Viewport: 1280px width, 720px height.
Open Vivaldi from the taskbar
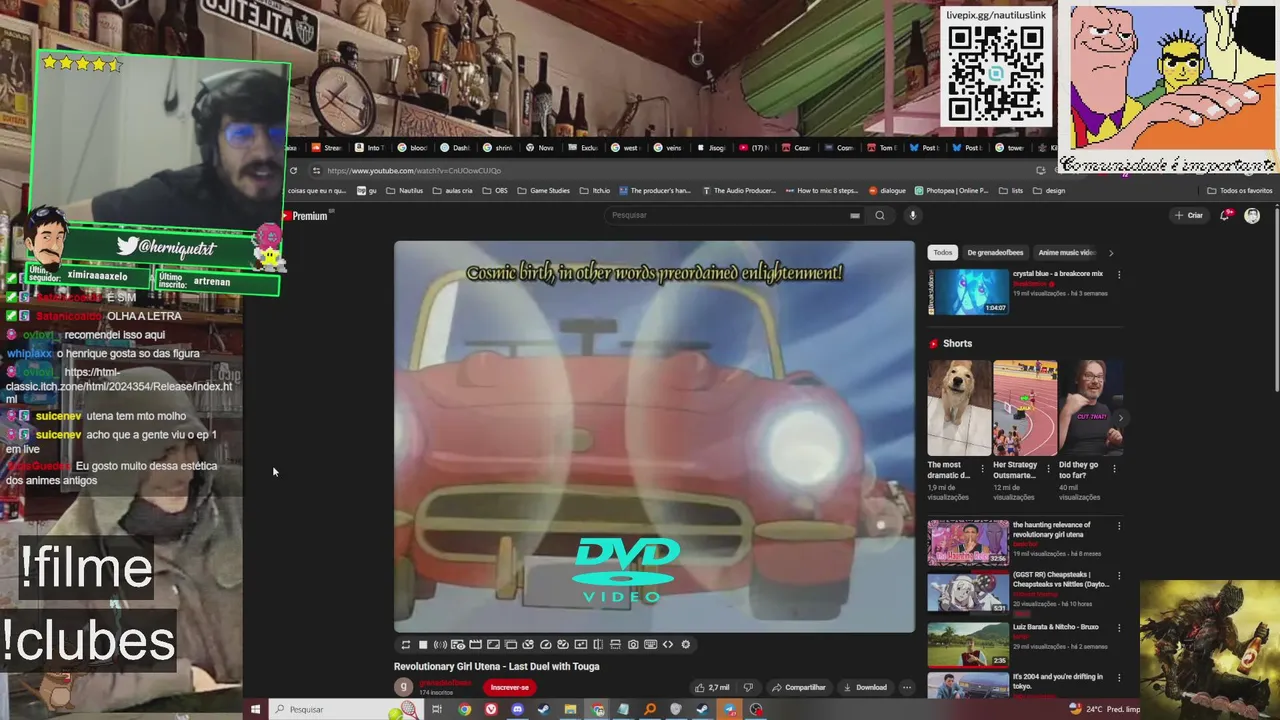click(491, 709)
